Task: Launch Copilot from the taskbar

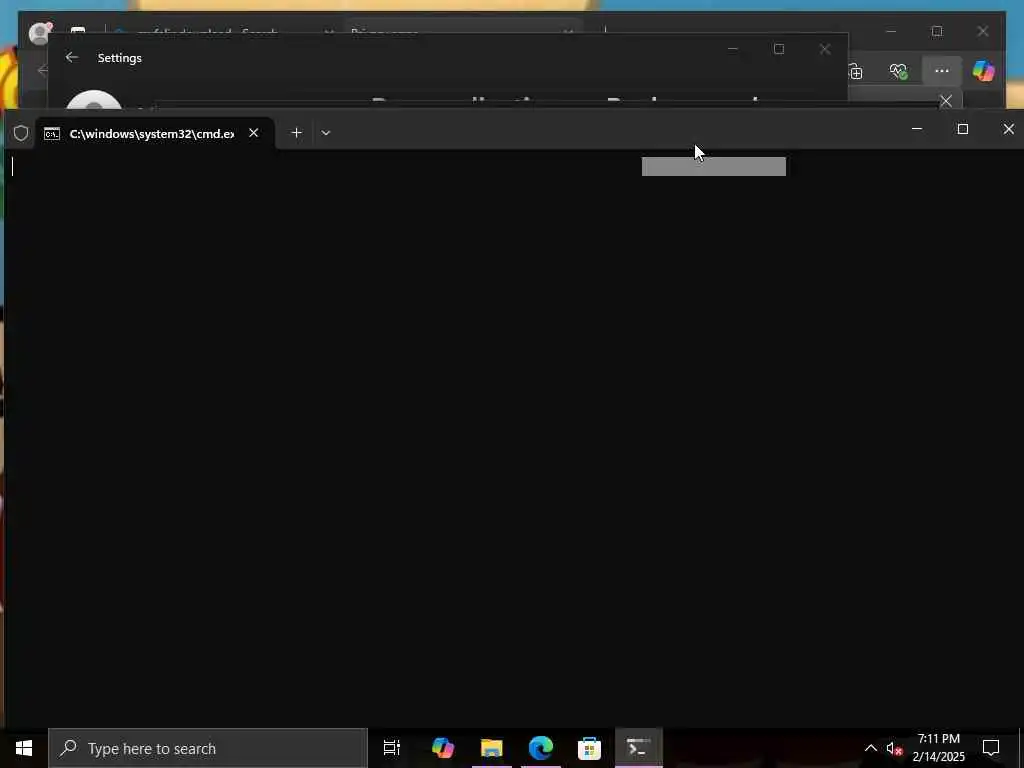Action: [x=443, y=748]
